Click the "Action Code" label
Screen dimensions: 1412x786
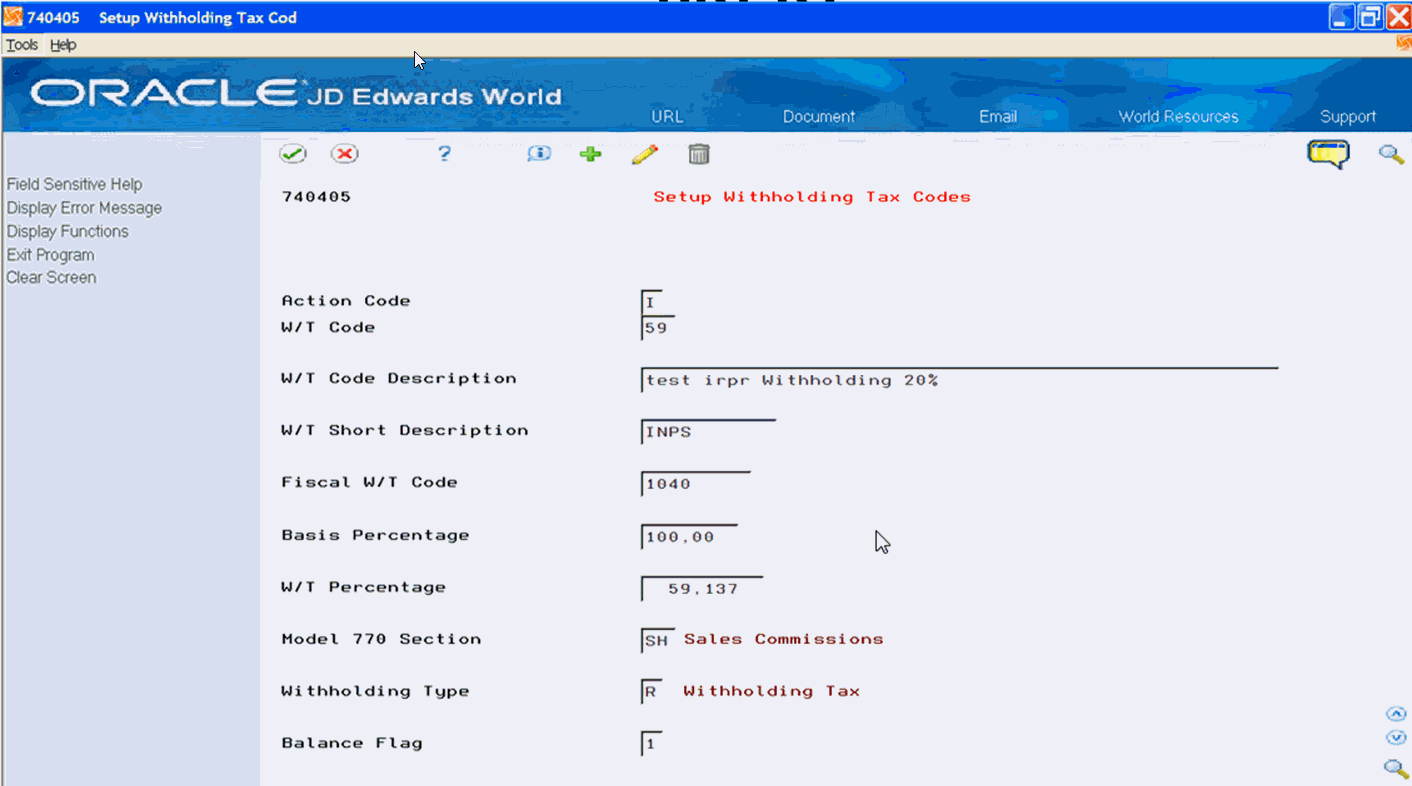click(346, 301)
